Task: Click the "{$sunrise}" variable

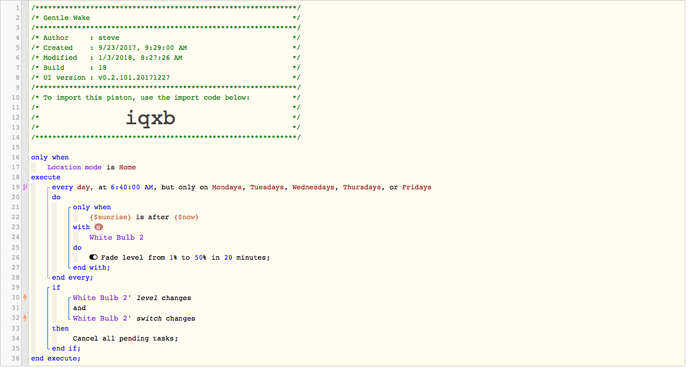Action: pos(110,217)
